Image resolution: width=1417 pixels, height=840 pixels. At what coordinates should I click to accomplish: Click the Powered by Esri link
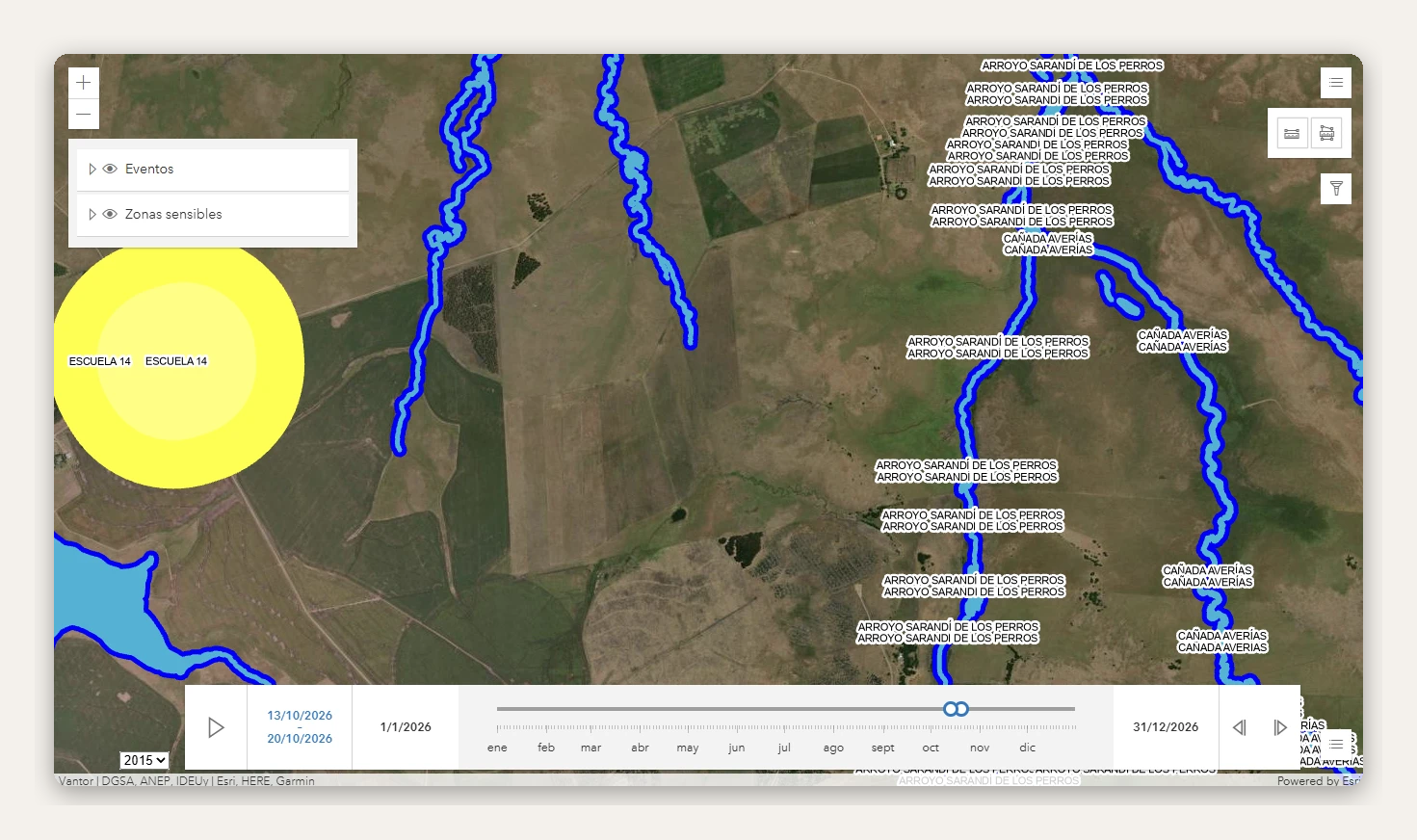point(1319,781)
